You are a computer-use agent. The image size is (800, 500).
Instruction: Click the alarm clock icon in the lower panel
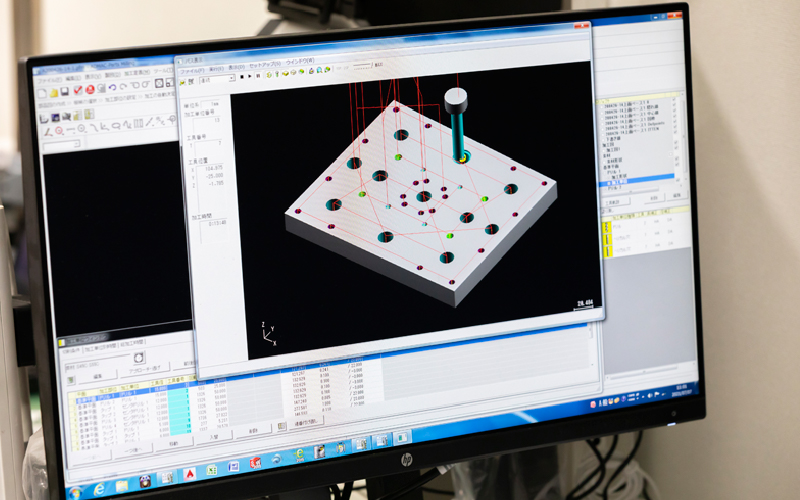[139, 358]
